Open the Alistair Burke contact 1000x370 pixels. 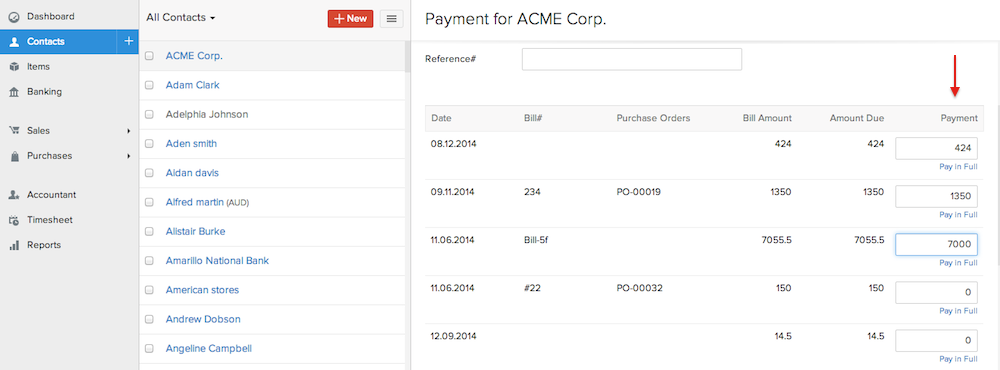coord(195,231)
